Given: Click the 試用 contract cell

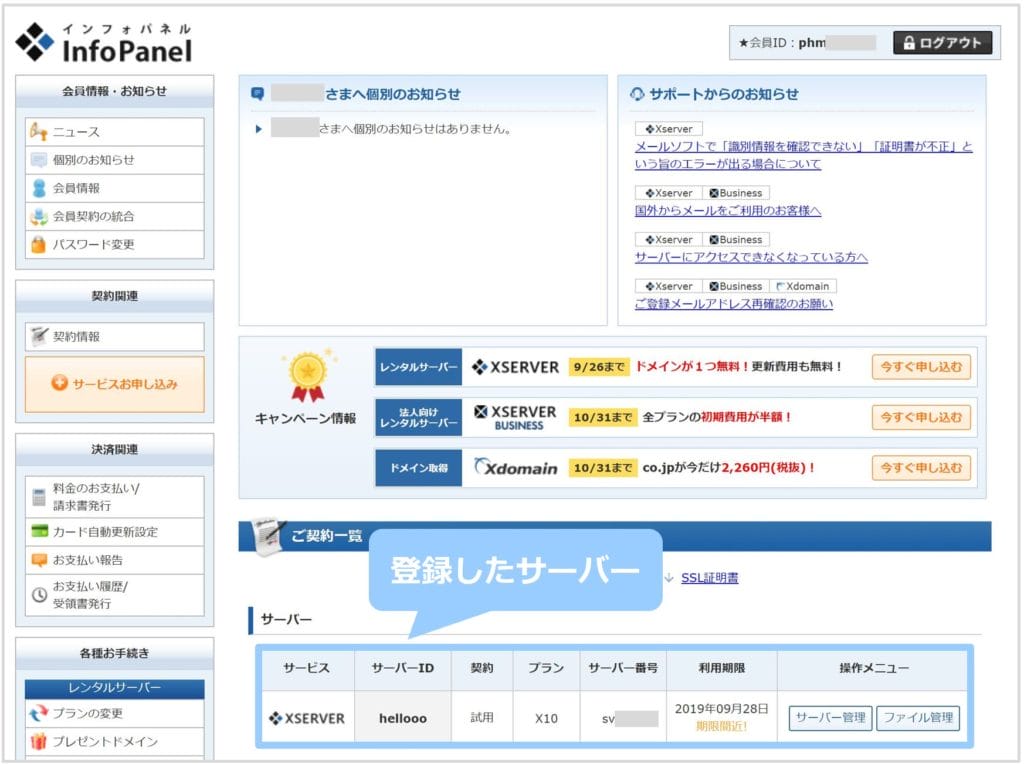Looking at the screenshot, I should click(x=482, y=718).
